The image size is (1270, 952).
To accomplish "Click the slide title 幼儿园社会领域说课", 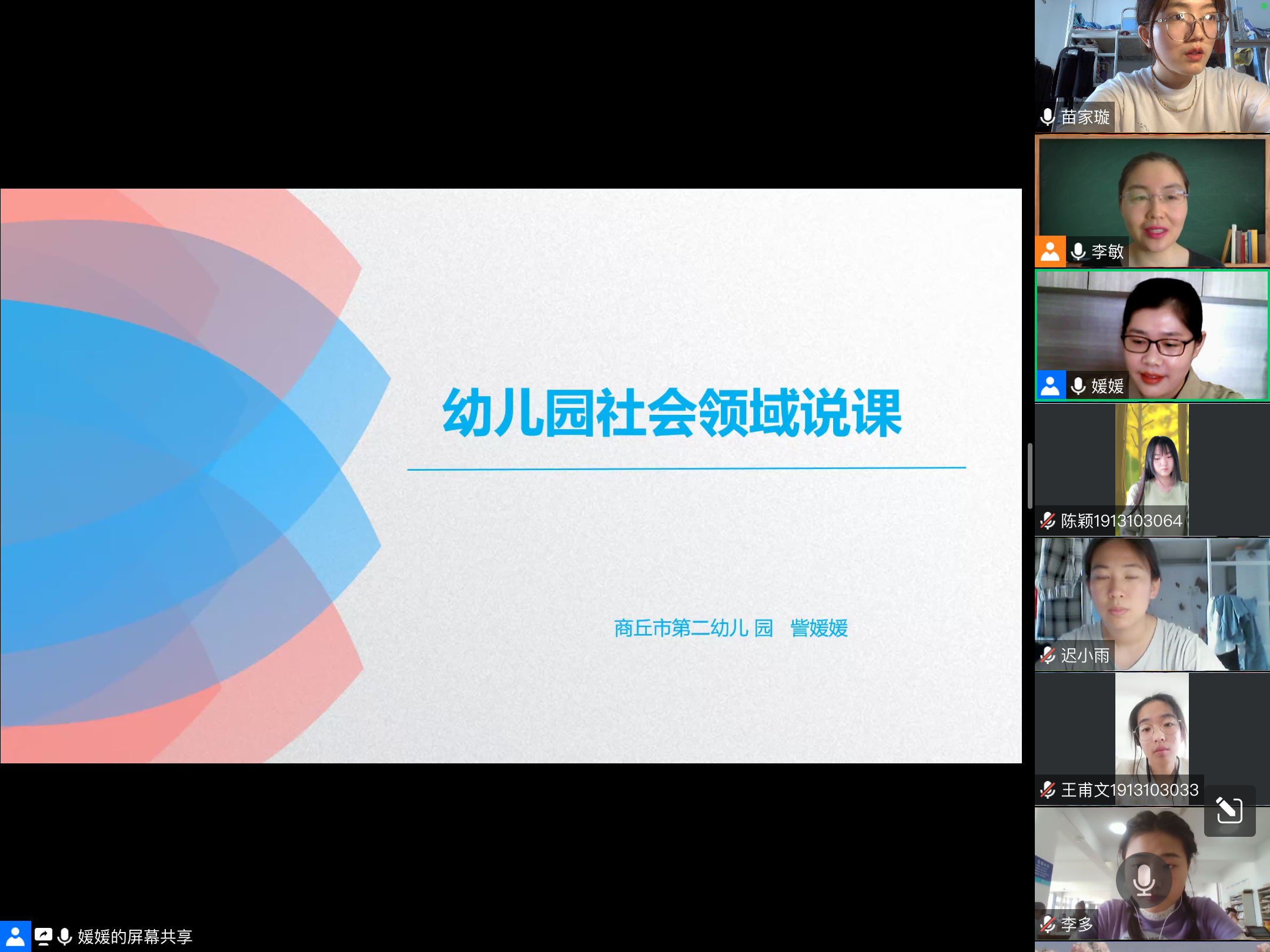I will click(x=672, y=413).
